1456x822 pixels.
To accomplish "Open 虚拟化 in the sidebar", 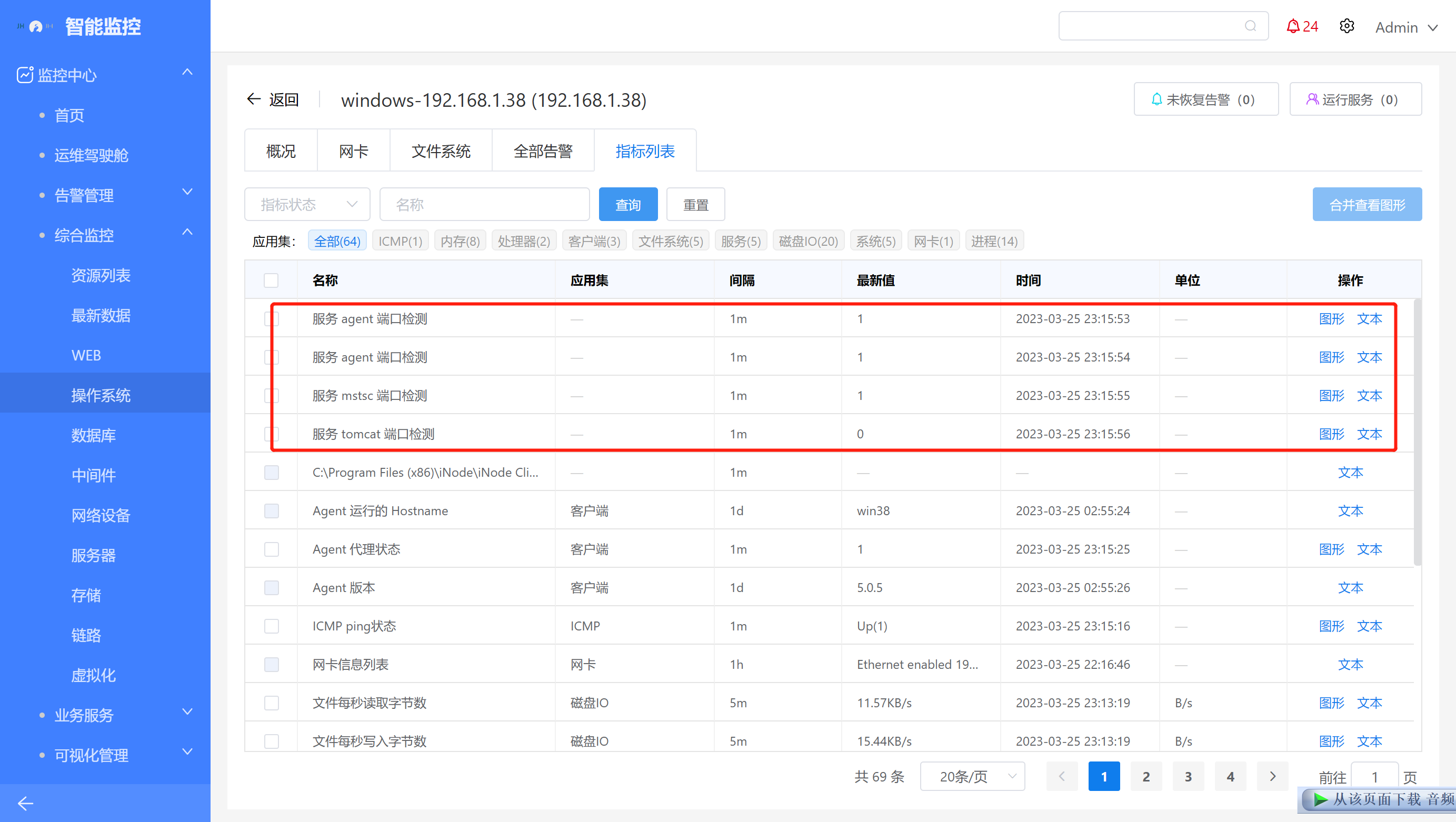I will click(93, 675).
